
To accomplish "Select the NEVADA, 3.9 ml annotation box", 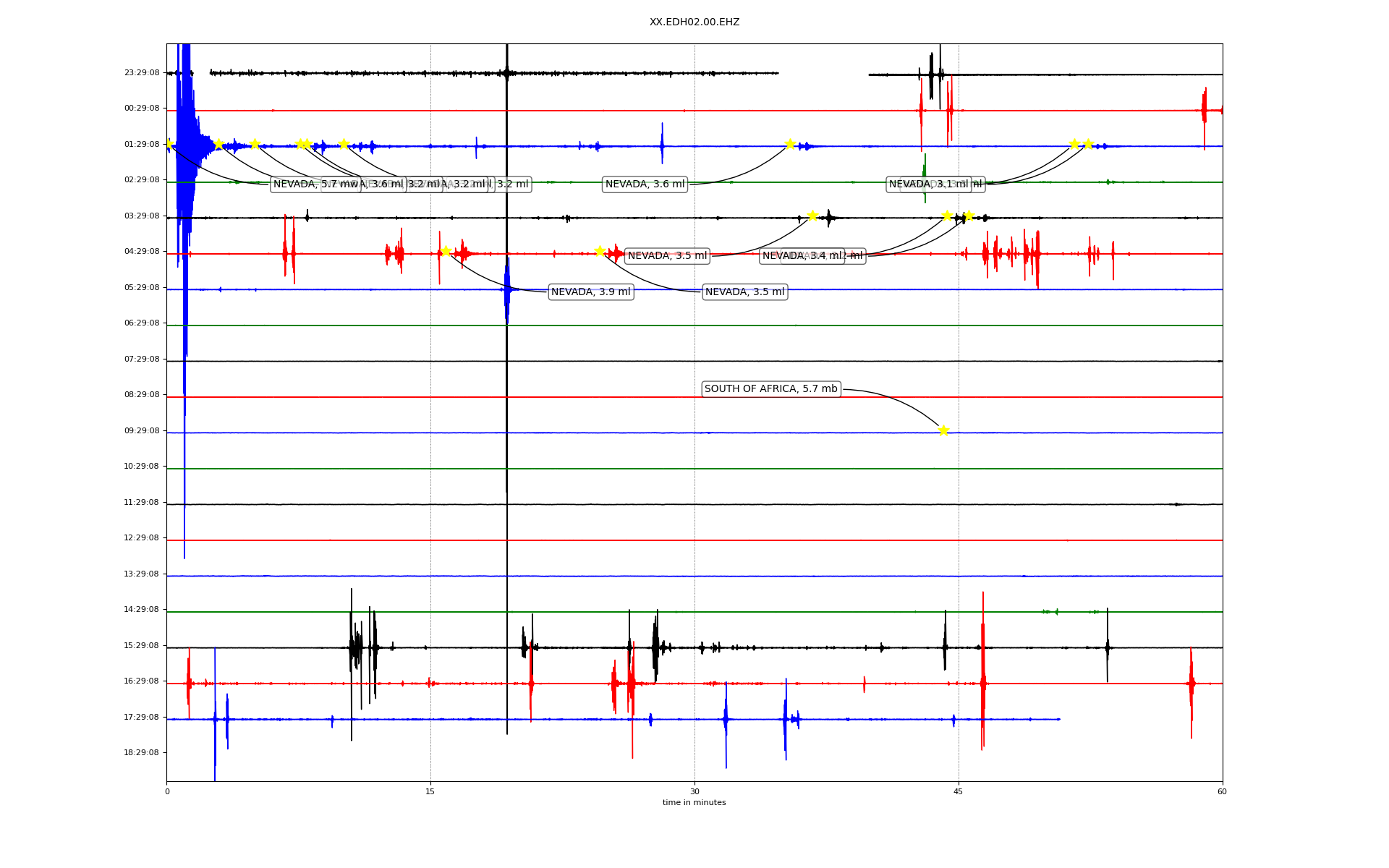I will pos(590,292).
